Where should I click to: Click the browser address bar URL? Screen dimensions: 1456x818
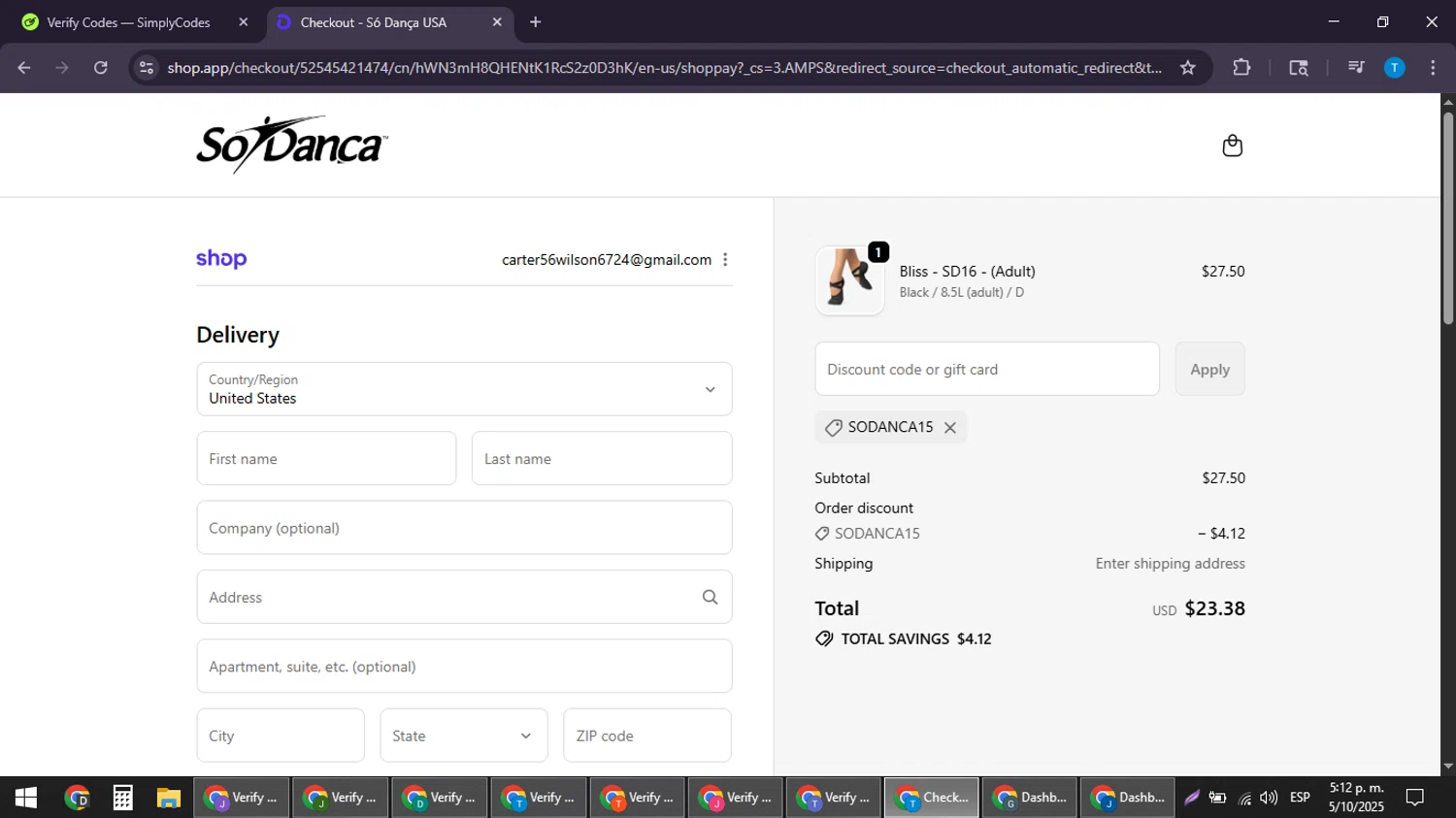pos(664,68)
